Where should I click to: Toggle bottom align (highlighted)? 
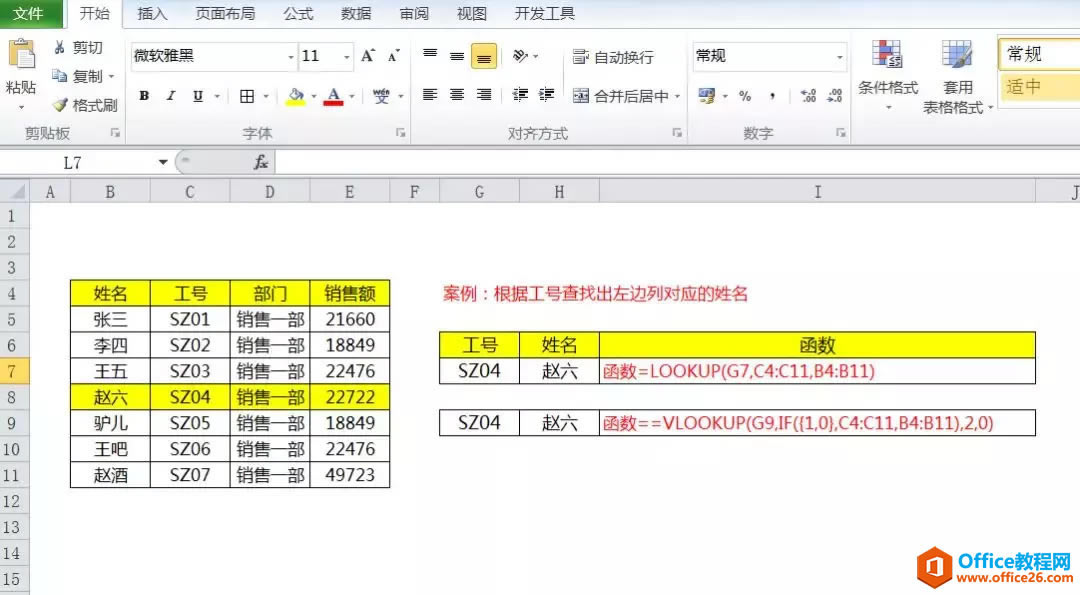(x=484, y=56)
